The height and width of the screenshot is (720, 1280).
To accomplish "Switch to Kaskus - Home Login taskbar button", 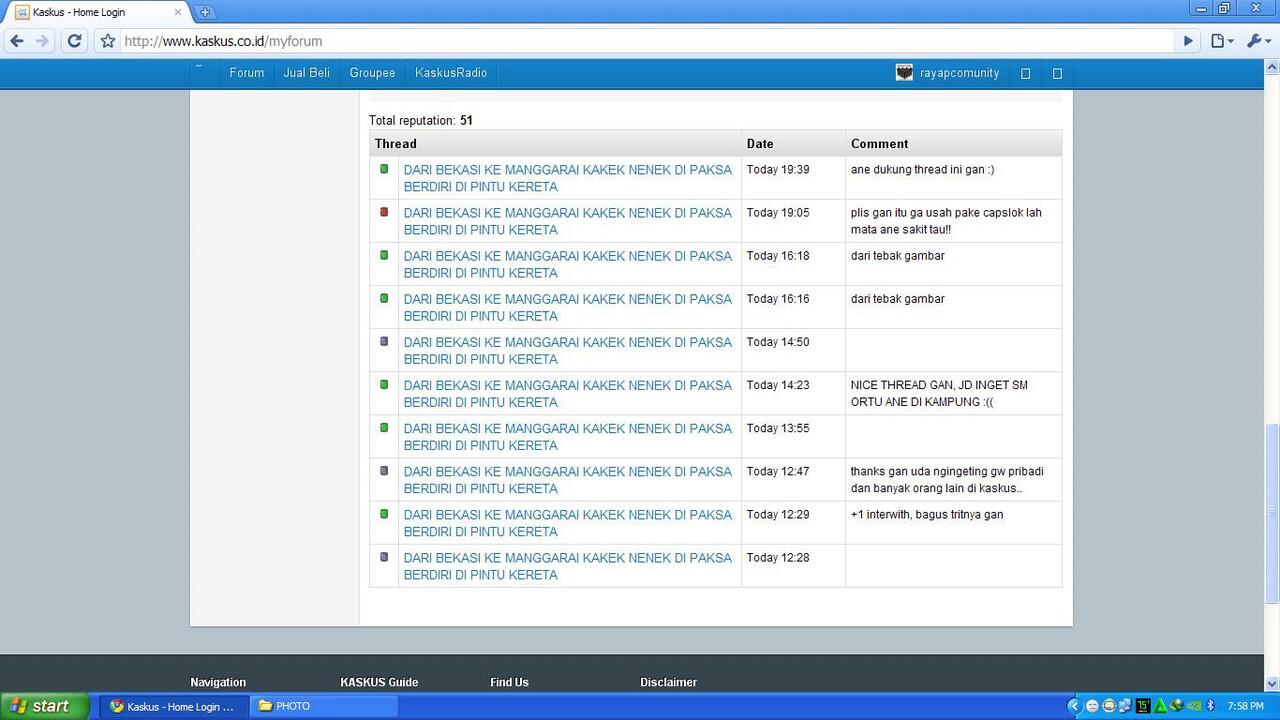I will 173,706.
